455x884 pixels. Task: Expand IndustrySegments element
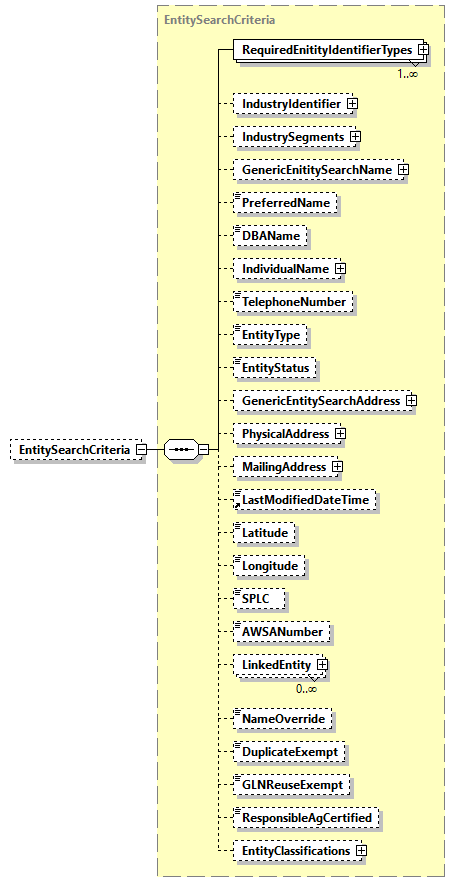[355, 136]
